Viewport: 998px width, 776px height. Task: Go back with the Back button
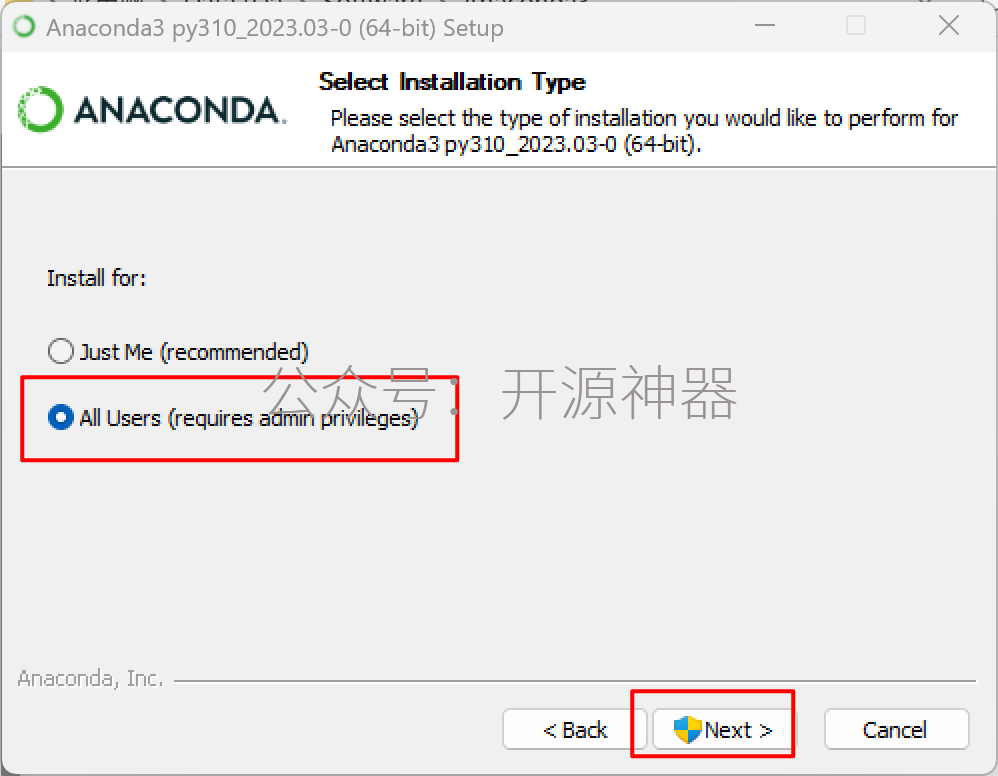(x=575, y=730)
